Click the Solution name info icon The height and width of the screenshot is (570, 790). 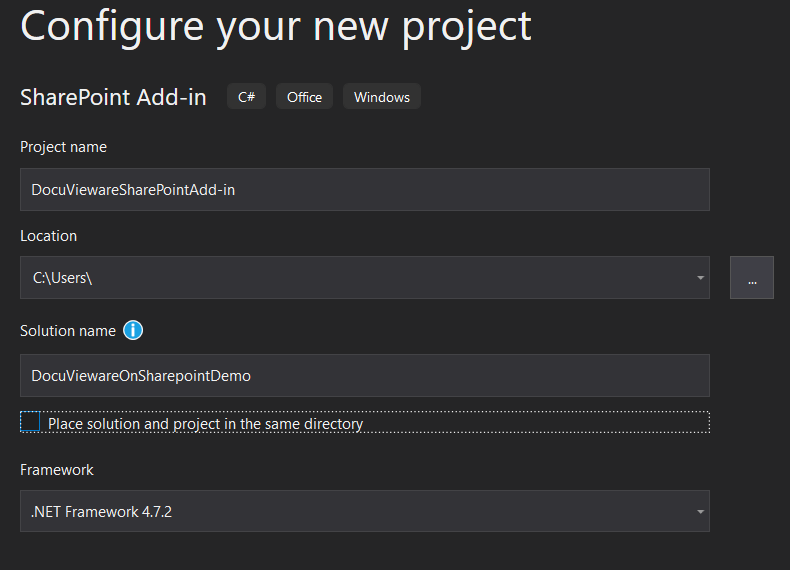tap(133, 331)
